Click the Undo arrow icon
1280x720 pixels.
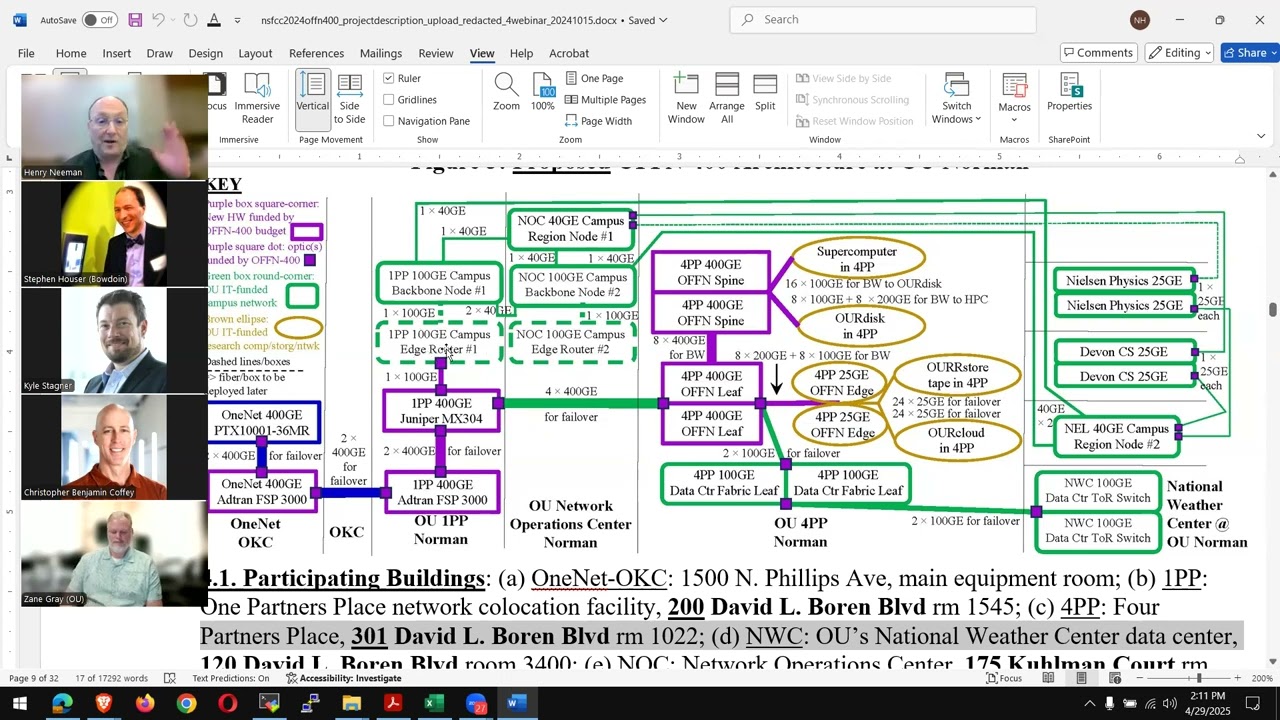(159, 20)
